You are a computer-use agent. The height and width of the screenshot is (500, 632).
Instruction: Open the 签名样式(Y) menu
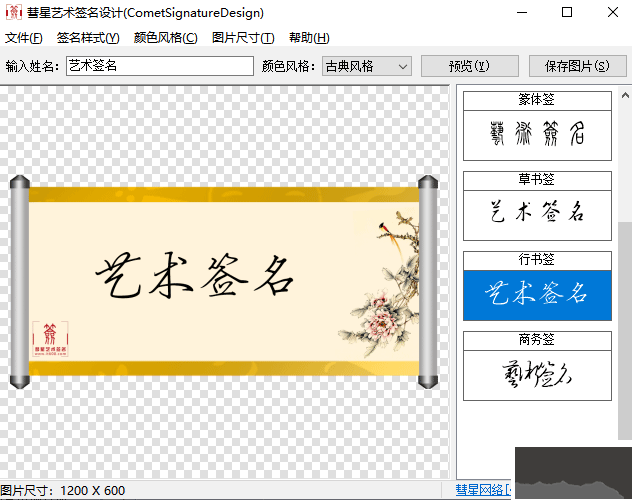(x=88, y=38)
